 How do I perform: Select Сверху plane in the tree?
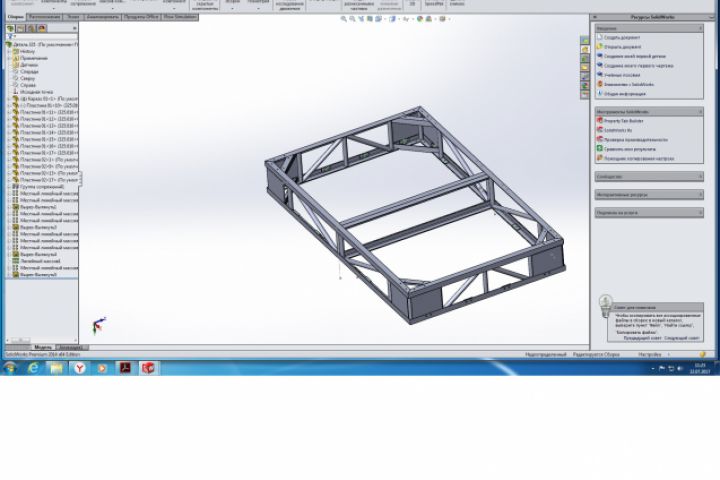(28, 79)
